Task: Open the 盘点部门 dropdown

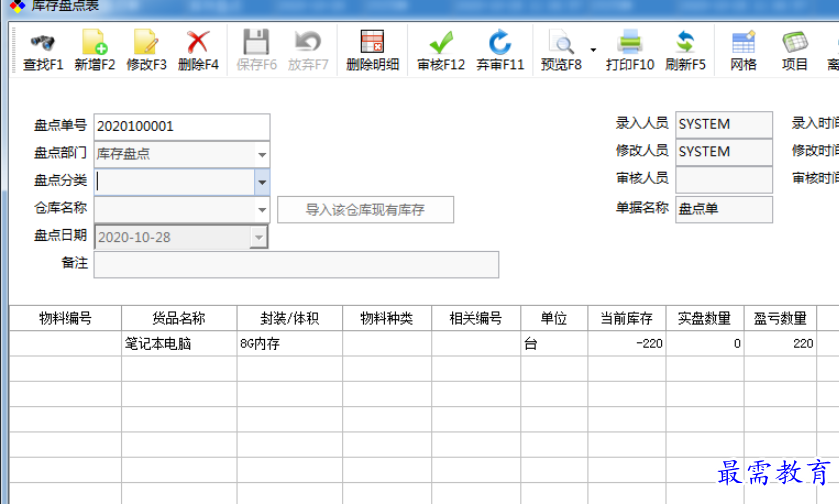Action: point(262,155)
